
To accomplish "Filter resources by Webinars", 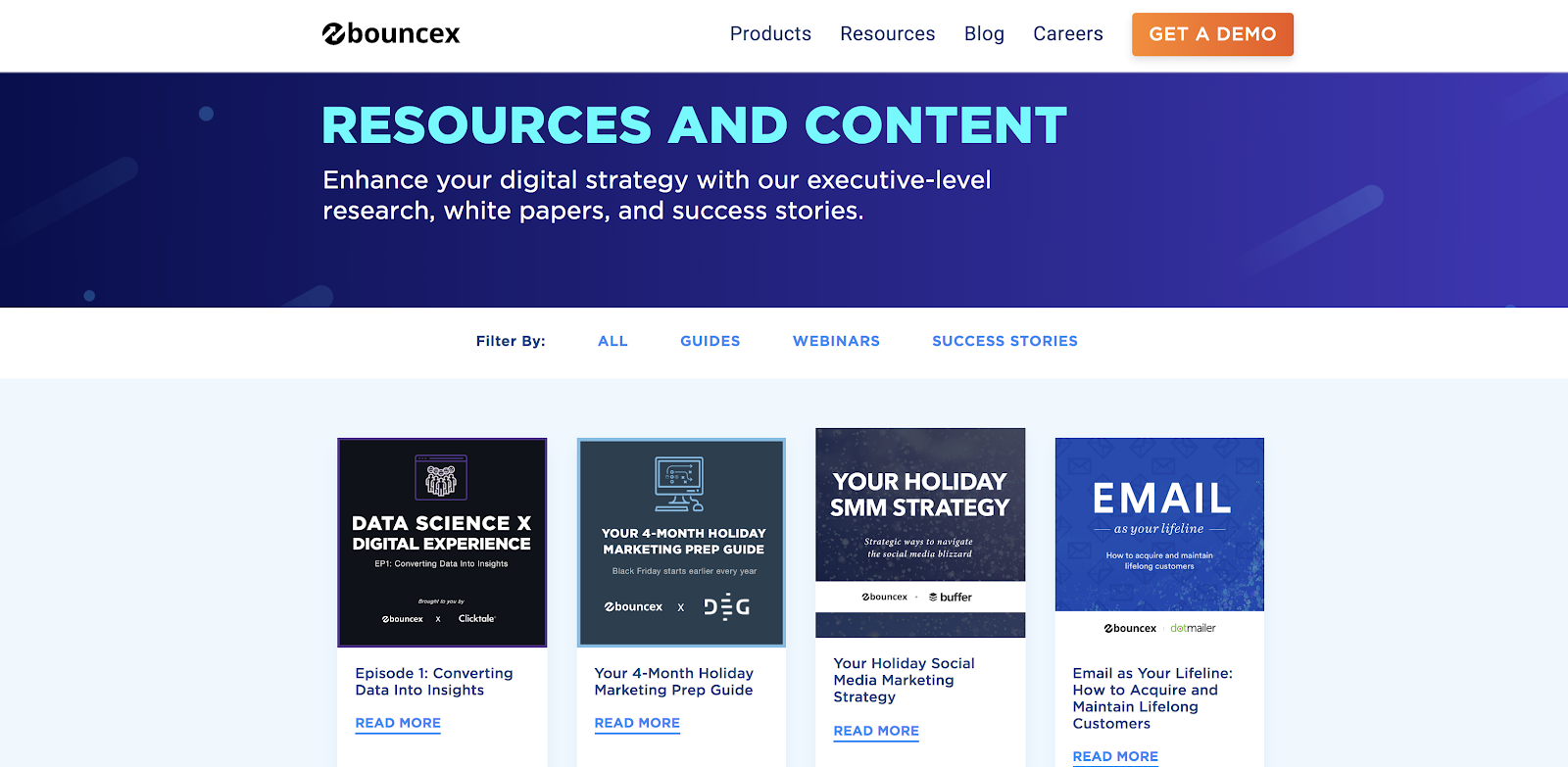I will 836,341.
